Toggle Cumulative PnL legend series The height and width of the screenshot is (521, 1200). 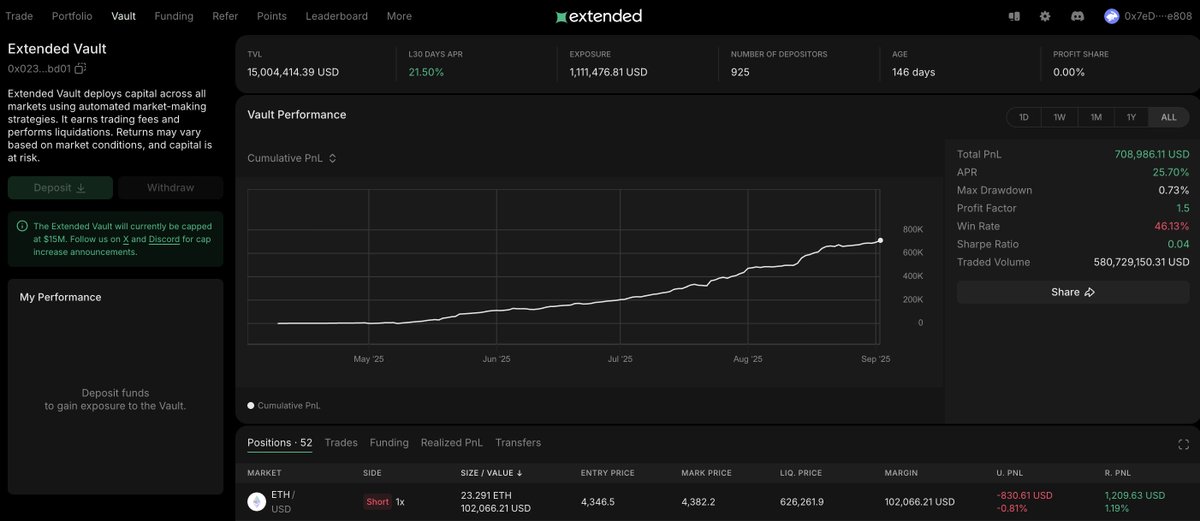(284, 405)
